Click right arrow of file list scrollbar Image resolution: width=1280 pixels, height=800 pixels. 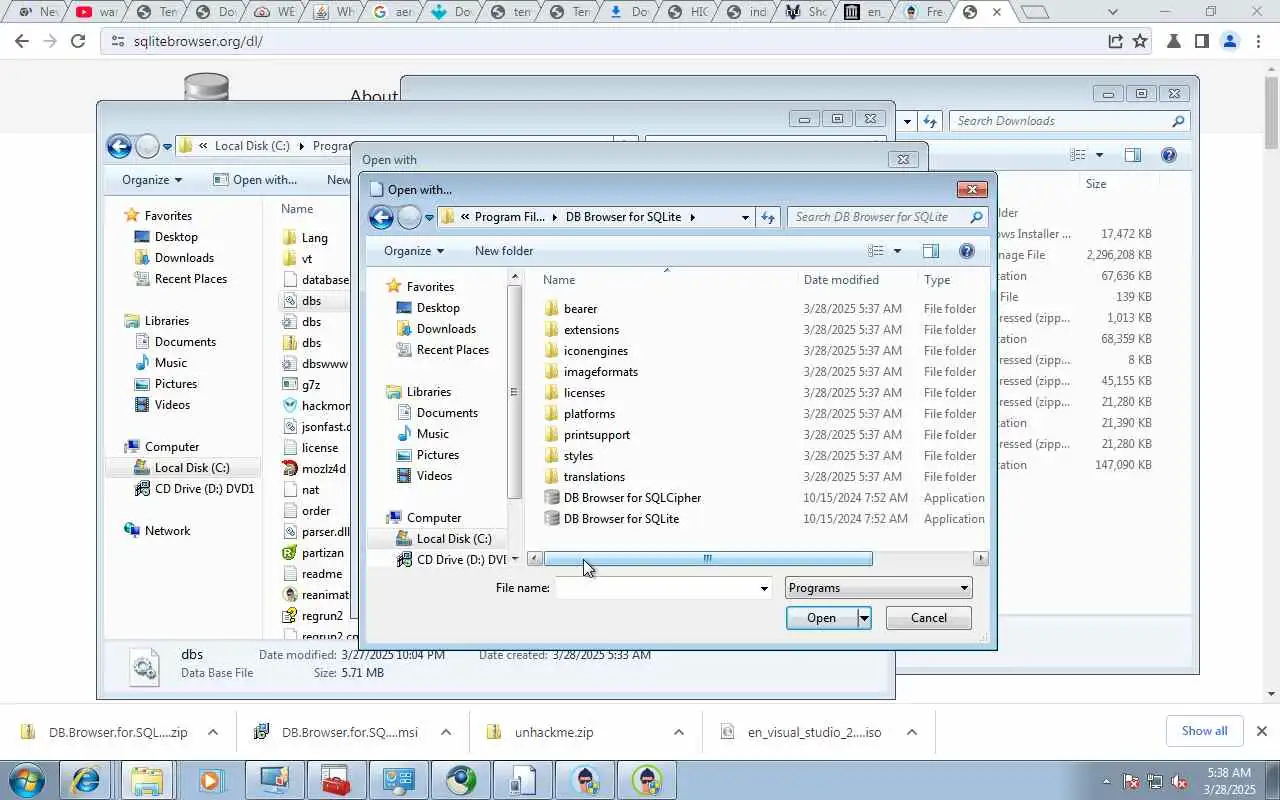tap(980, 559)
